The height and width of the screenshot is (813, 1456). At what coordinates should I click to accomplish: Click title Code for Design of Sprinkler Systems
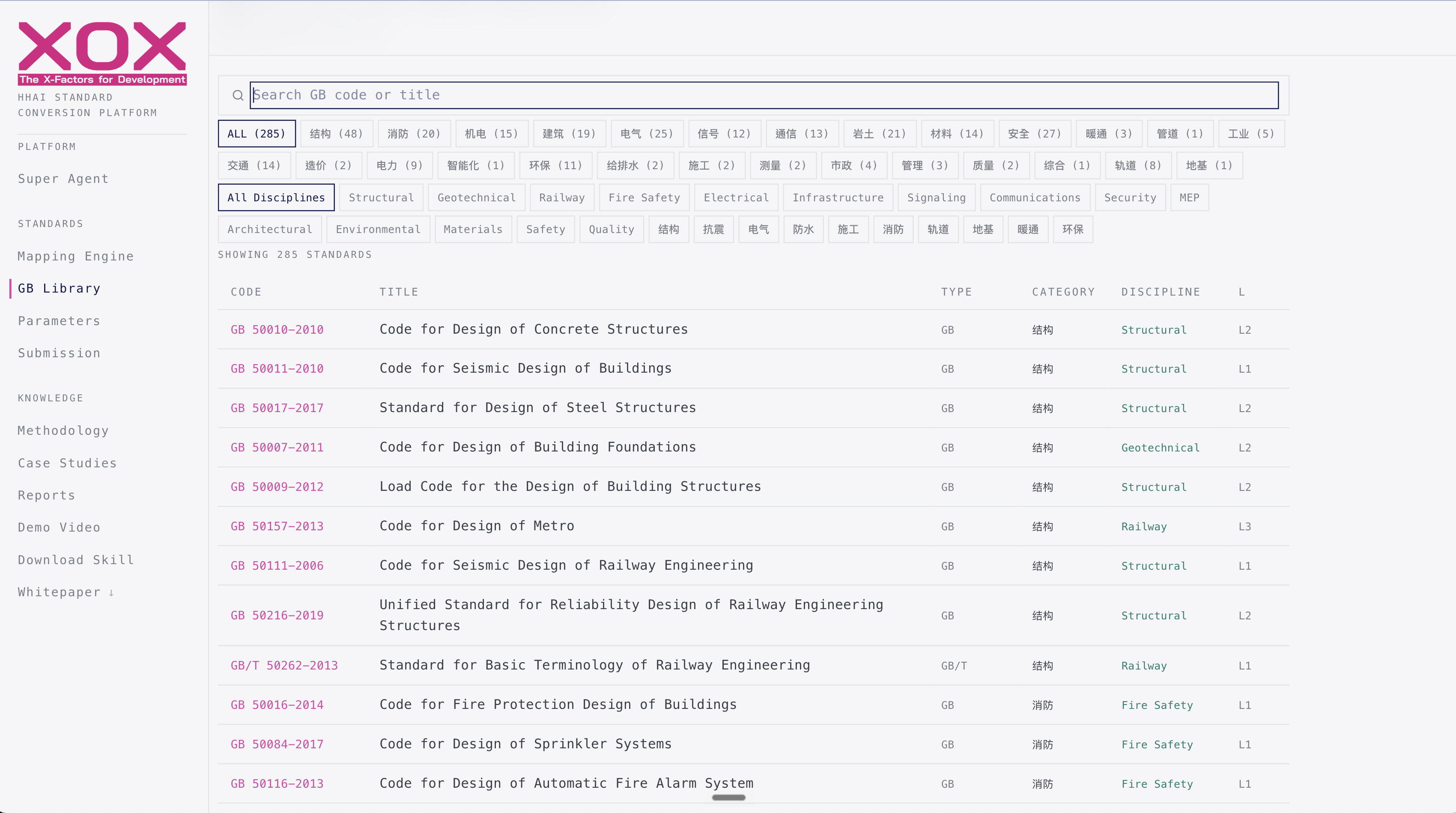point(525,744)
